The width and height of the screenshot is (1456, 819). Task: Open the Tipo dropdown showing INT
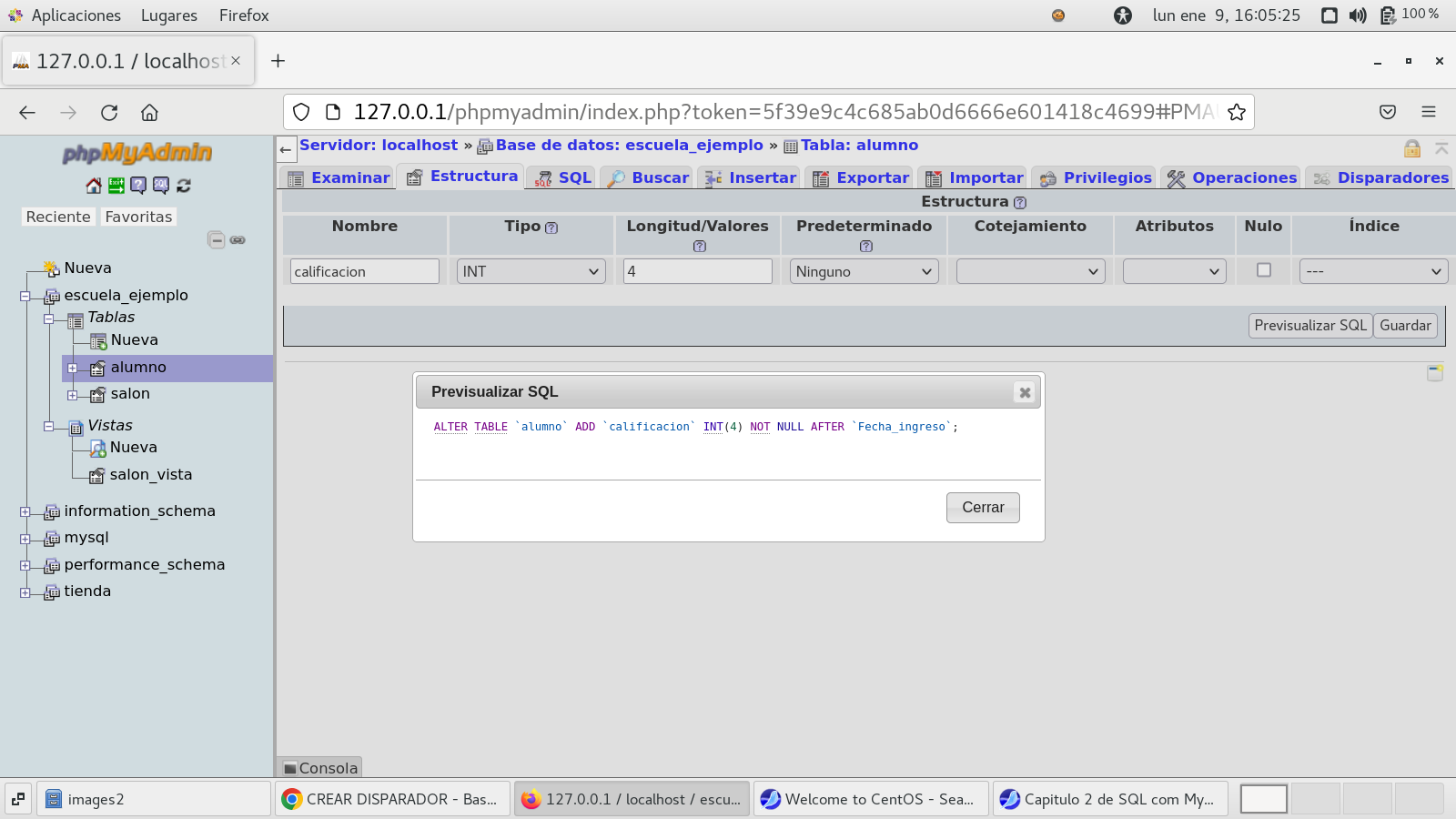(531, 271)
